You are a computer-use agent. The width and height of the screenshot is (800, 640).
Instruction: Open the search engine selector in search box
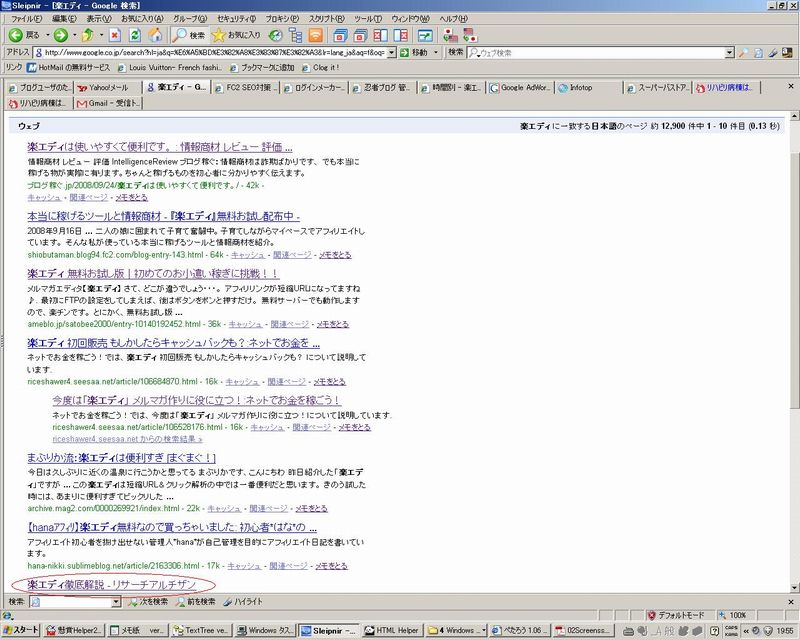(474, 53)
